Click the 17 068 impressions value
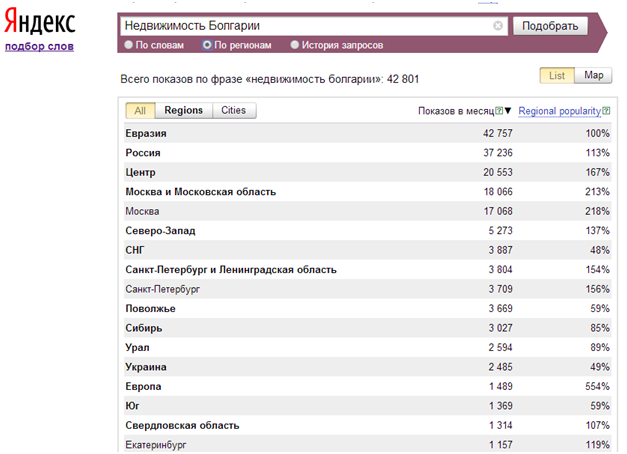 498,211
